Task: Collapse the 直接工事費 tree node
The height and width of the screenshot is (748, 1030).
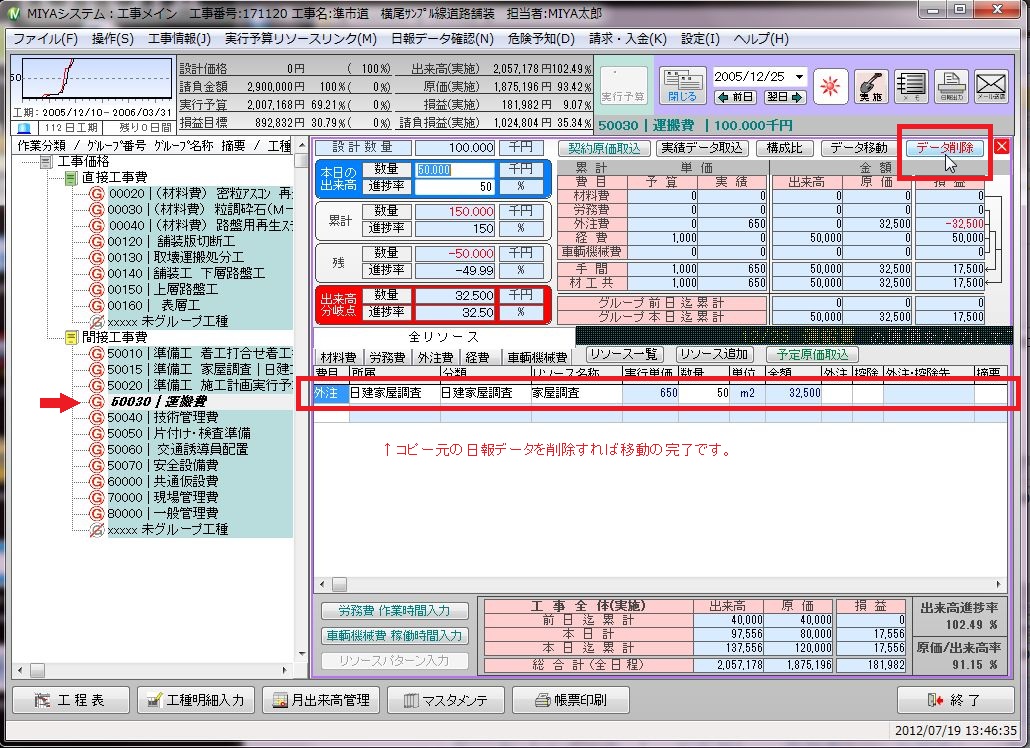Action: pos(71,178)
